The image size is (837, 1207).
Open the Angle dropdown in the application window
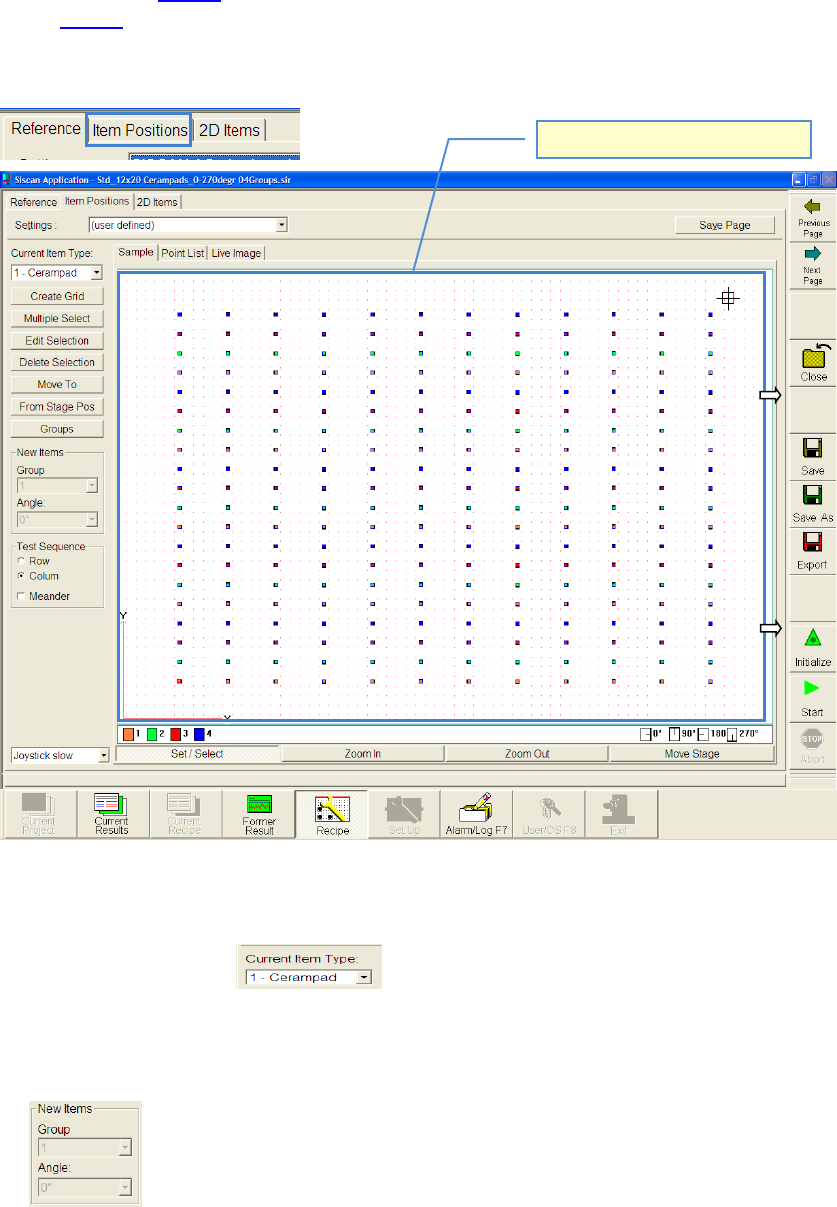tap(57, 520)
